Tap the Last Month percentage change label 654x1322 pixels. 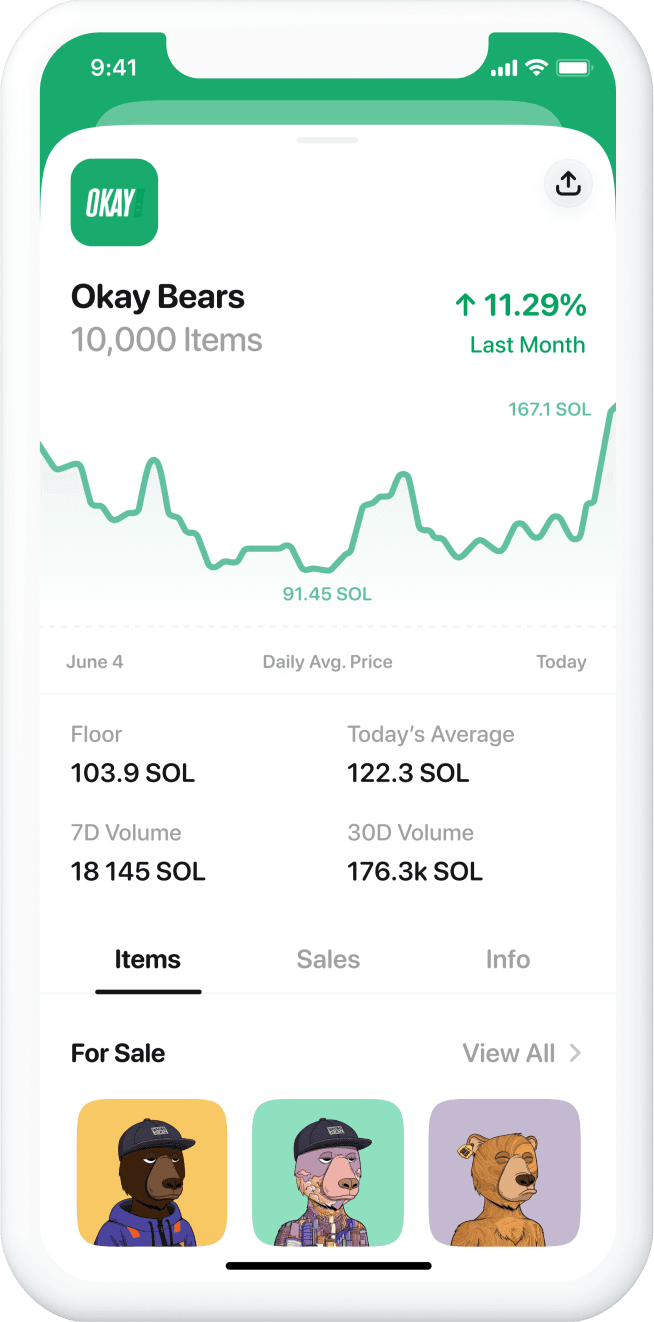pos(527,345)
